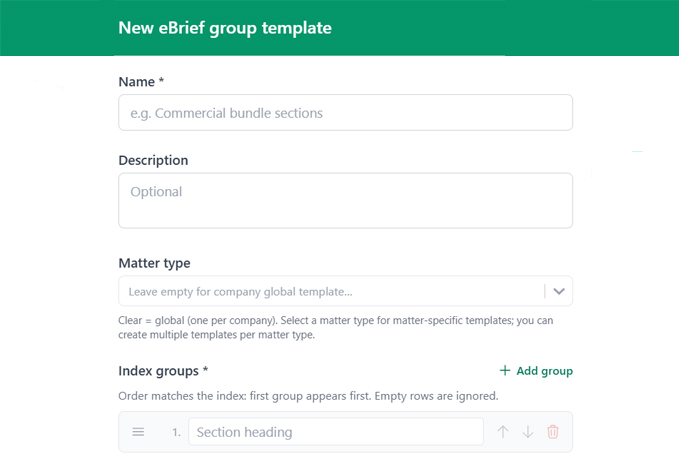Select the Section heading input box
679x462 pixels.
pyautogui.click(x=335, y=432)
